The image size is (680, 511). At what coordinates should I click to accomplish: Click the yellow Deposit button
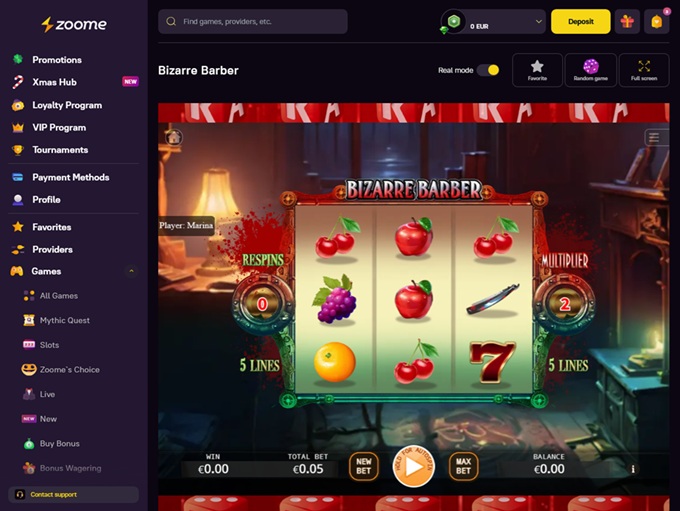[580, 21]
